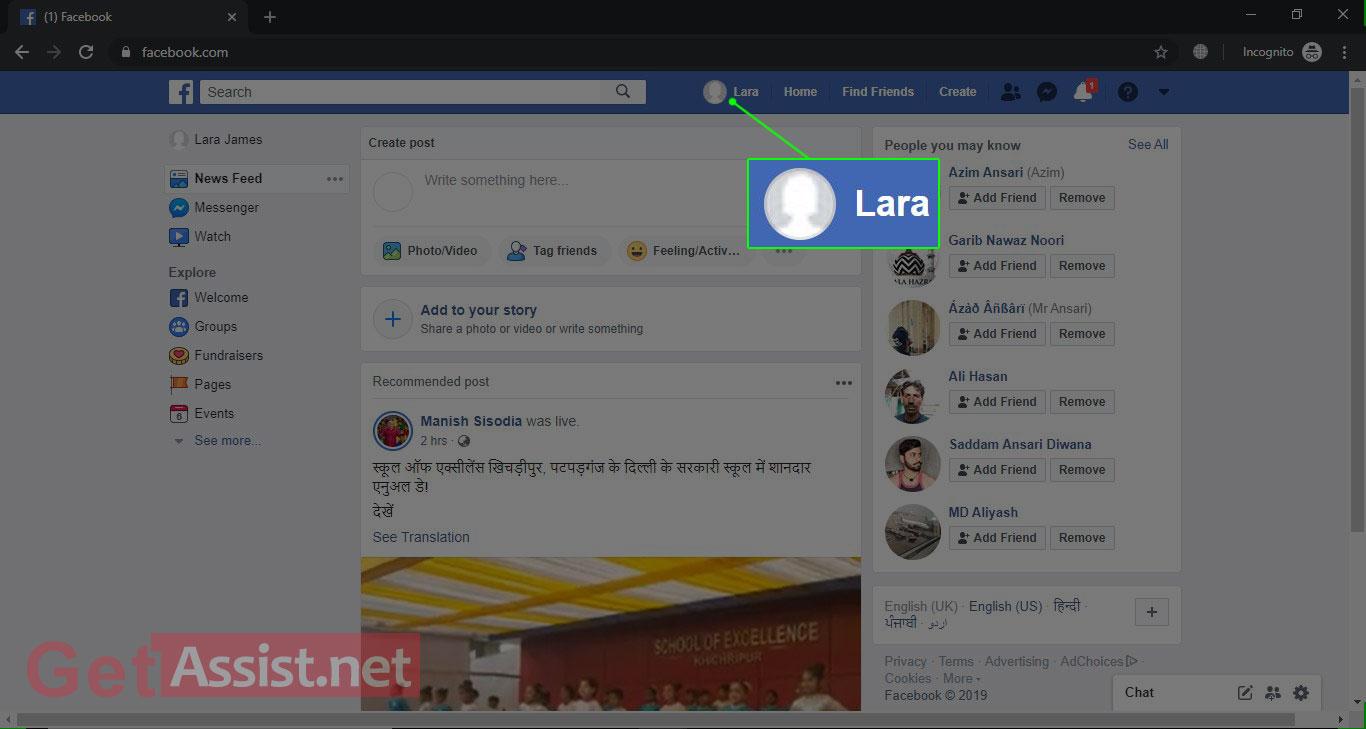
Task: Click the Feeling/Activity button
Action: pyautogui.click(x=685, y=251)
